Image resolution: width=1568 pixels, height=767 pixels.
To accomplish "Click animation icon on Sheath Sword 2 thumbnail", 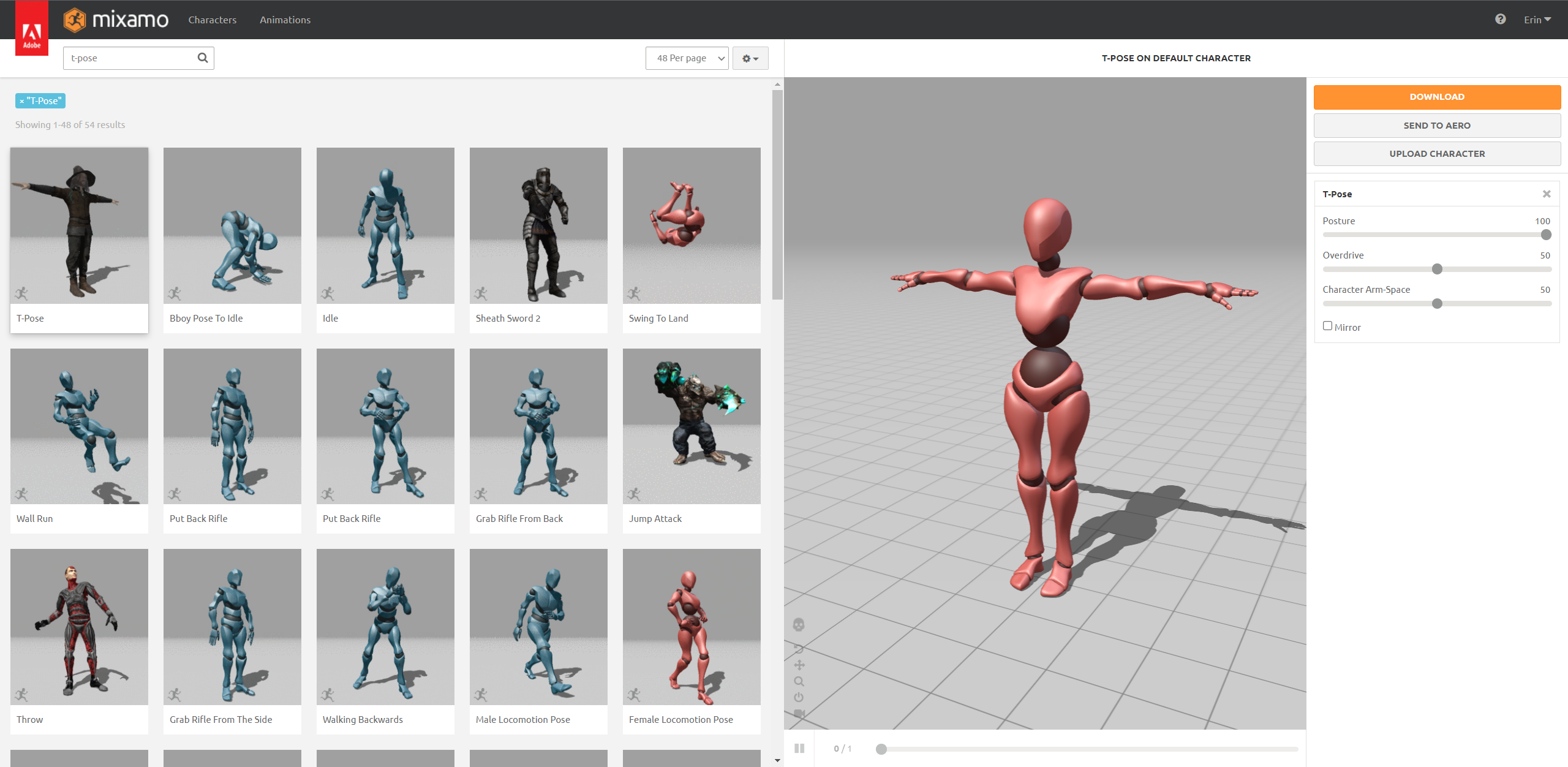I will click(x=481, y=293).
